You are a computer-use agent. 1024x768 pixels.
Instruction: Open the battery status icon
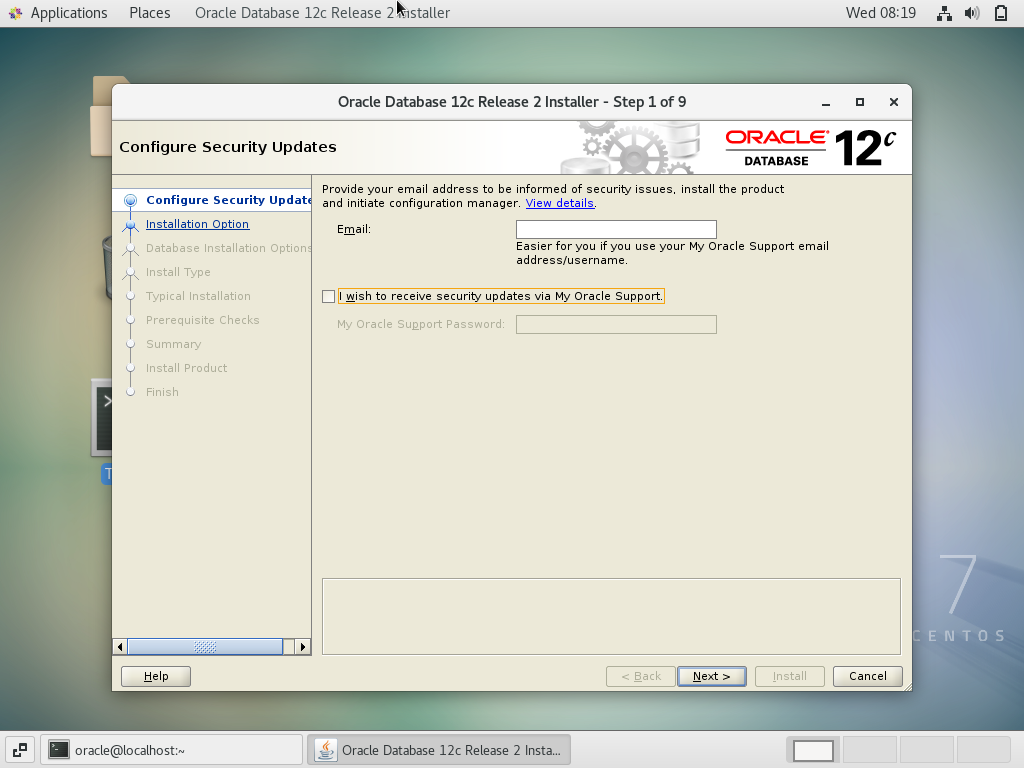(1000, 13)
